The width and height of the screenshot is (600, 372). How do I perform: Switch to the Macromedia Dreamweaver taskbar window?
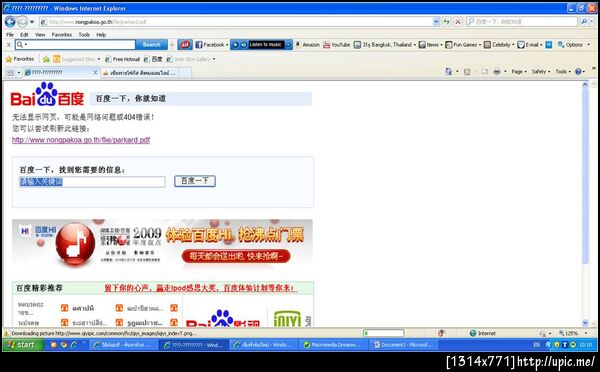(x=332, y=345)
